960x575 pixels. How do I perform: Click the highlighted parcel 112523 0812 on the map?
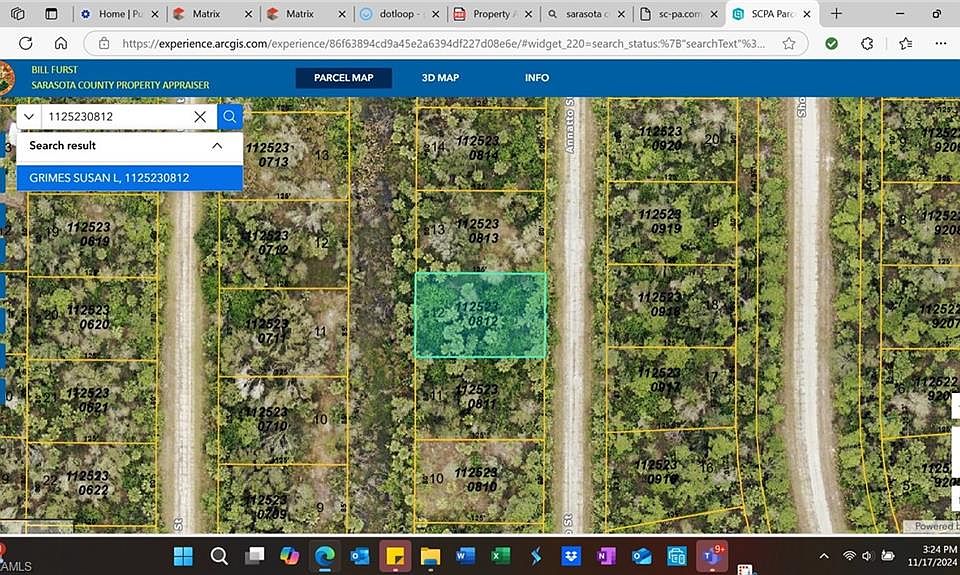point(481,315)
